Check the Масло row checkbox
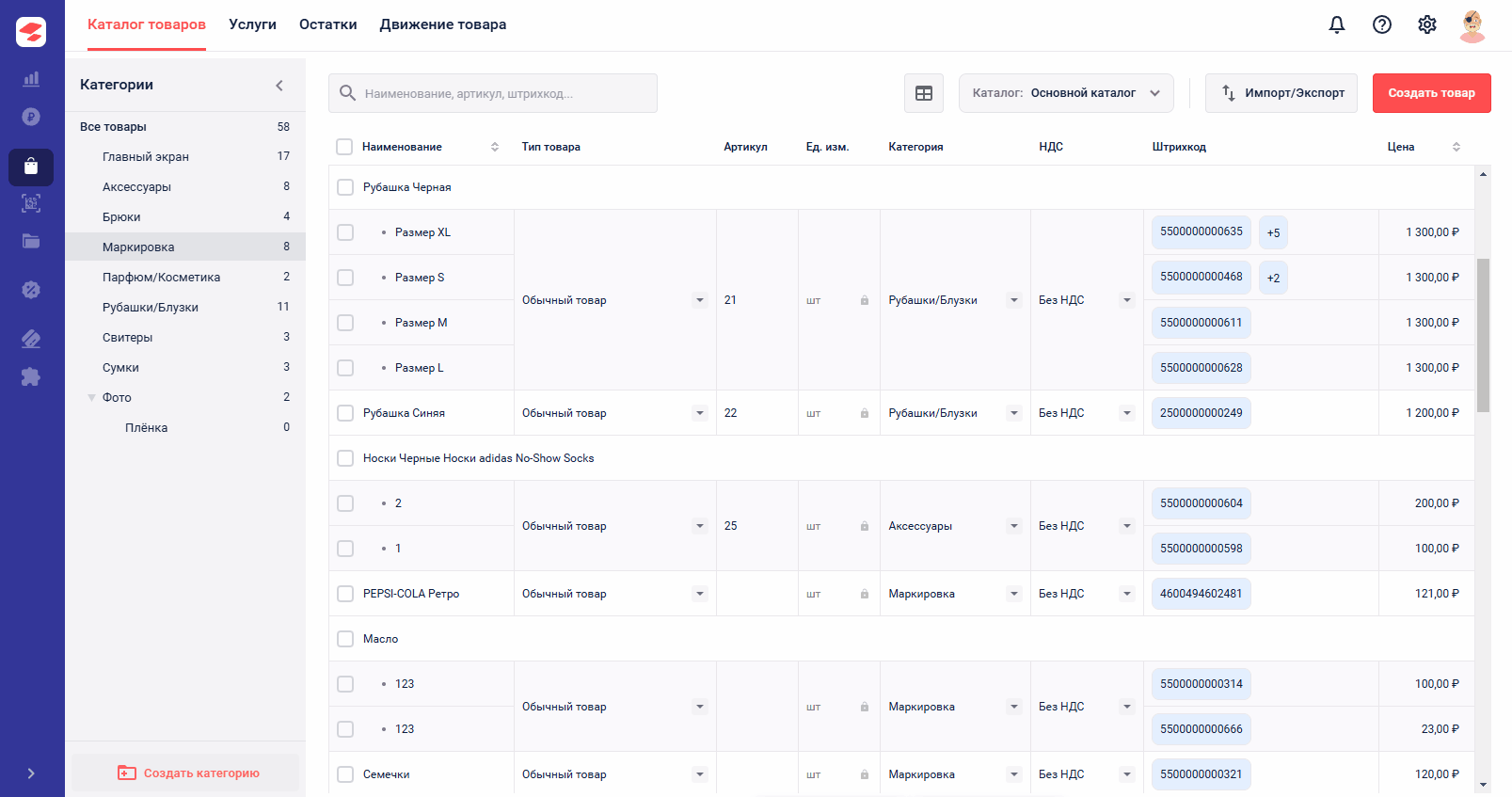 345,639
